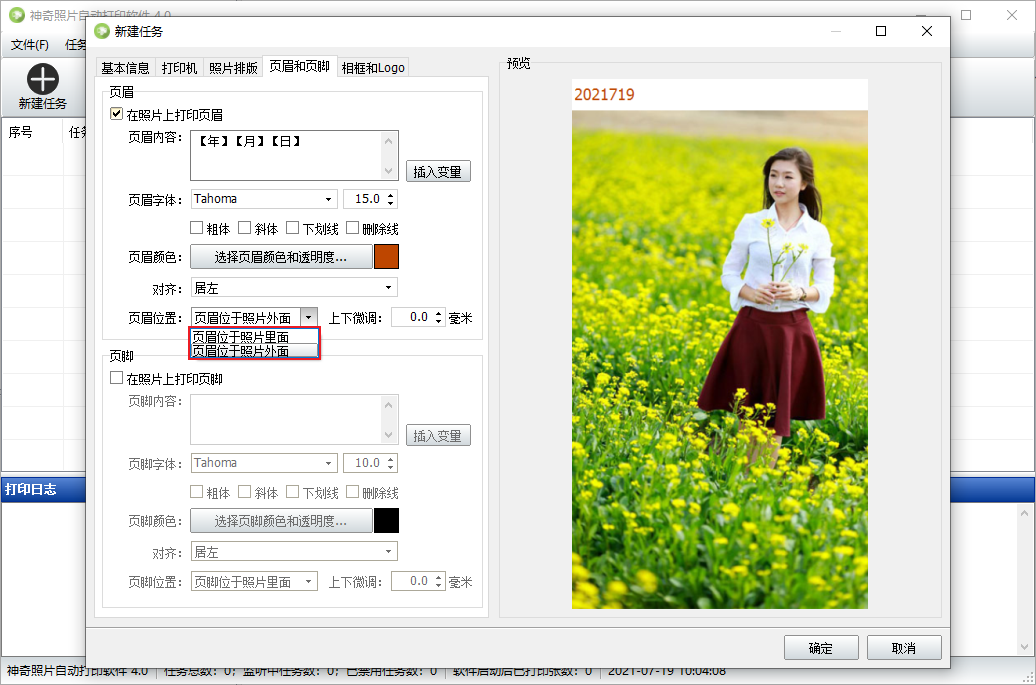Switch to 照片排版 tab
The width and height of the screenshot is (1036, 685).
(233, 68)
